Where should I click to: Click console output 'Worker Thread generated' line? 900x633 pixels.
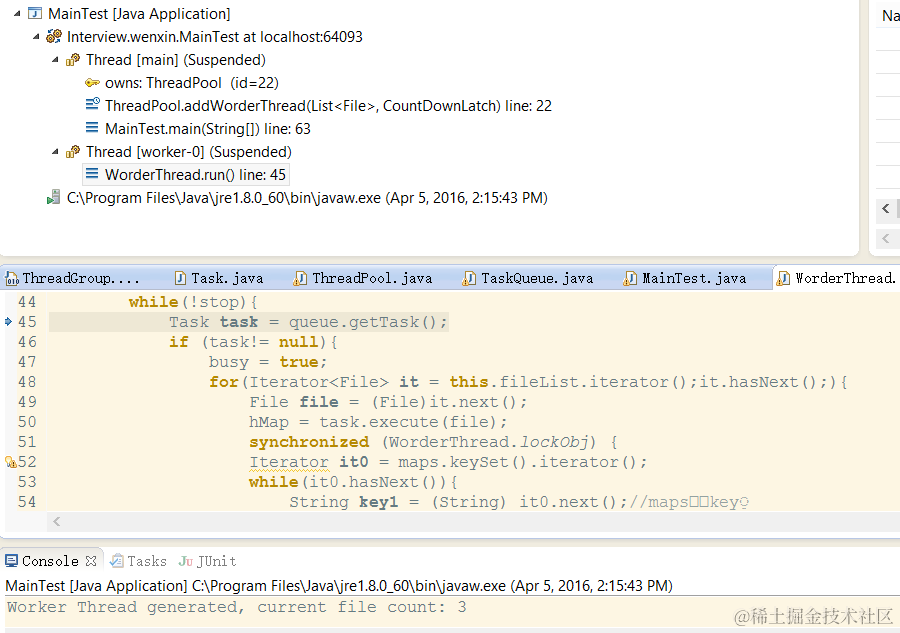(236, 607)
